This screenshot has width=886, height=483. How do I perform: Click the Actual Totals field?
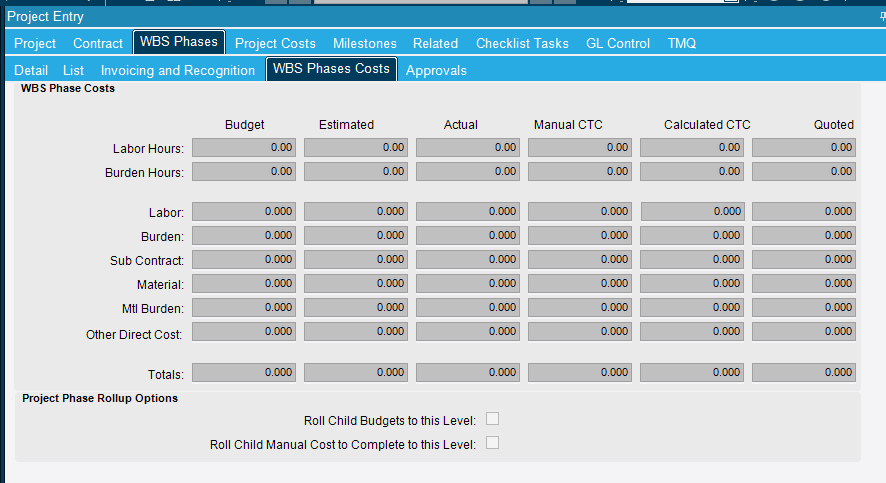(x=468, y=372)
